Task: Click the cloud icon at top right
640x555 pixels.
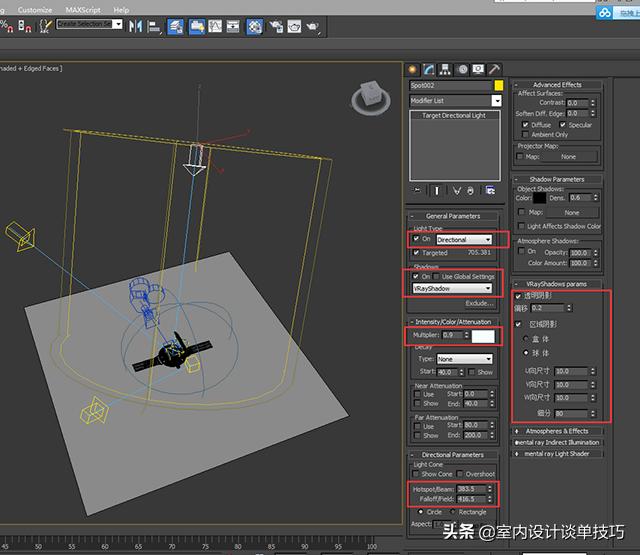Action: coord(605,13)
